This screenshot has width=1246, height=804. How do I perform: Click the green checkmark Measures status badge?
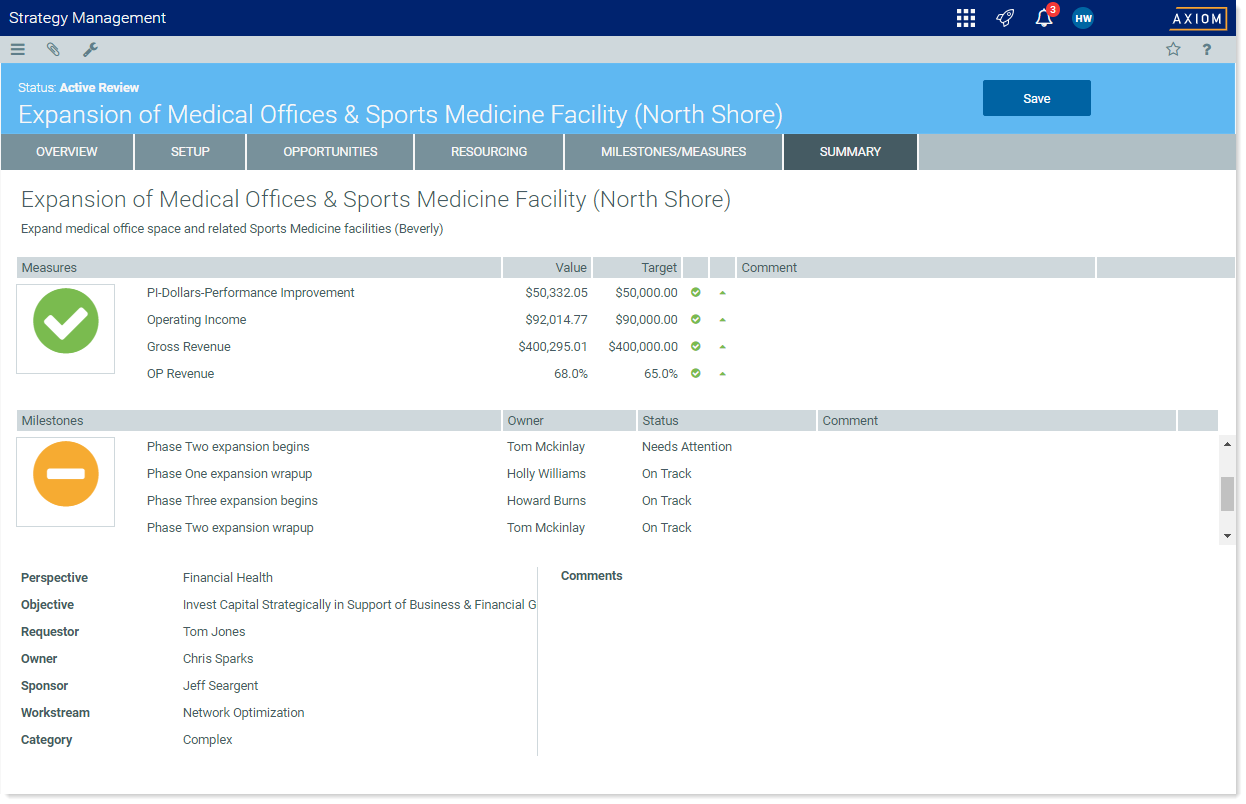[65, 322]
